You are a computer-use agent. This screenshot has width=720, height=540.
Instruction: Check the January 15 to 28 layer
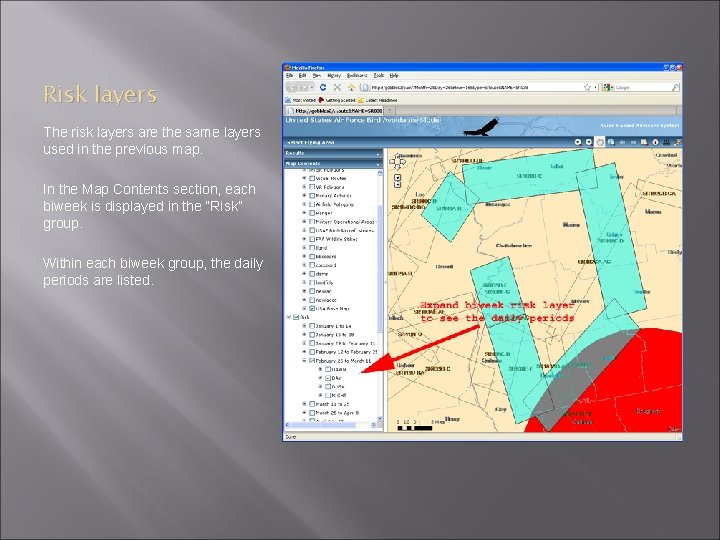[x=312, y=335]
